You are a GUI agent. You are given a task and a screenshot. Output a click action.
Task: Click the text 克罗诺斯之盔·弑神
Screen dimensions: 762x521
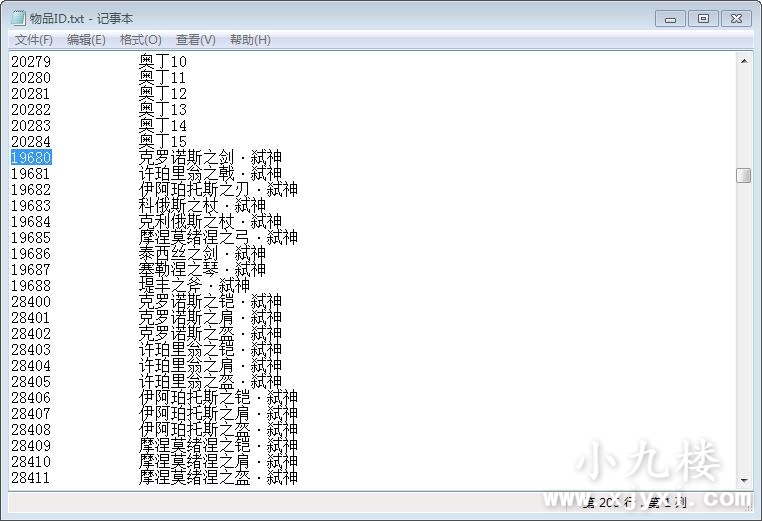[x=210, y=334]
